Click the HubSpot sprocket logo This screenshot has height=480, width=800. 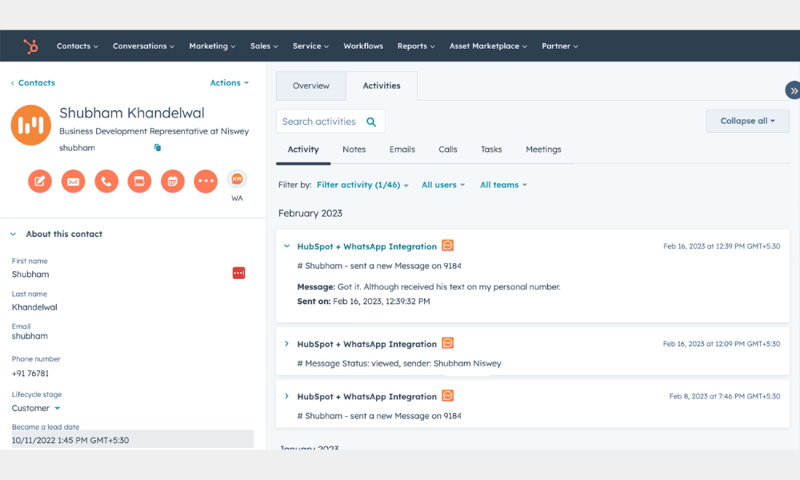tap(31, 46)
